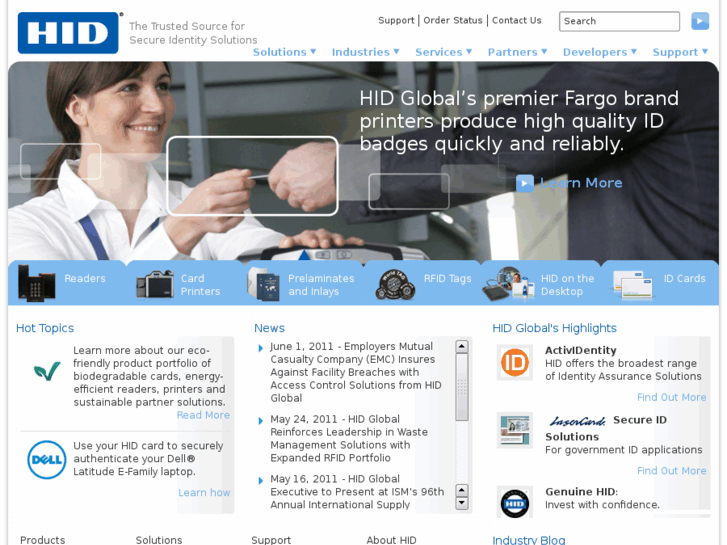Image resolution: width=727 pixels, height=545 pixels.
Task: Open the Readers product icon
Action: (x=37, y=283)
